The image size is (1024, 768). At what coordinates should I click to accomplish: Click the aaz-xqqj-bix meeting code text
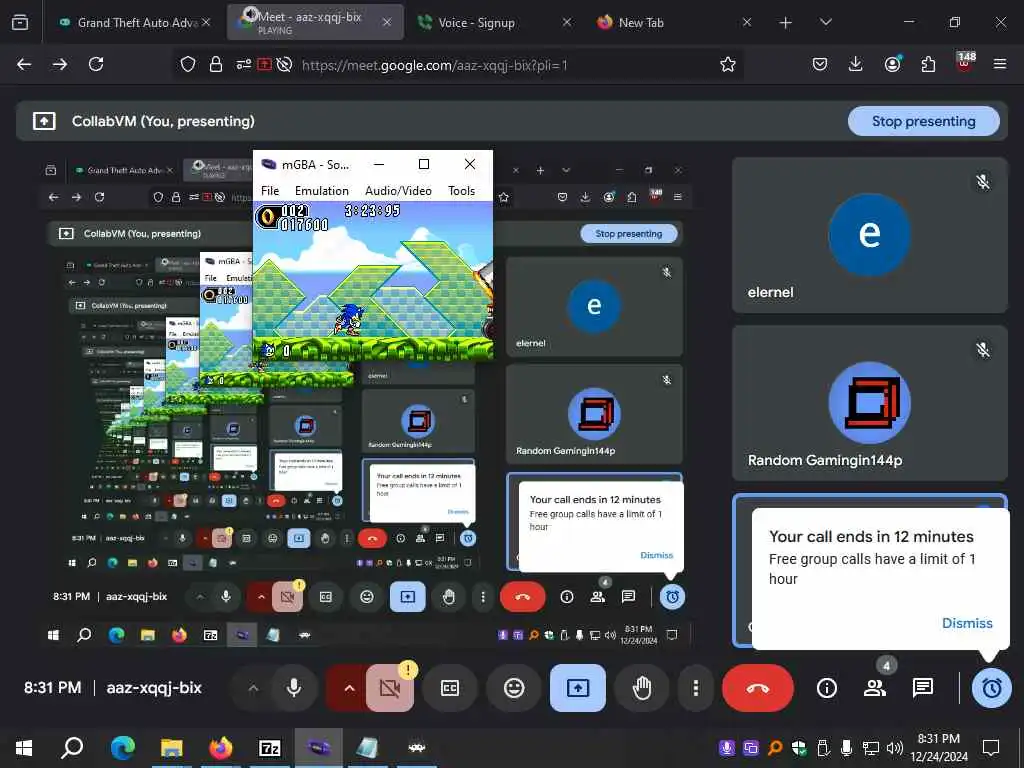[154, 688]
